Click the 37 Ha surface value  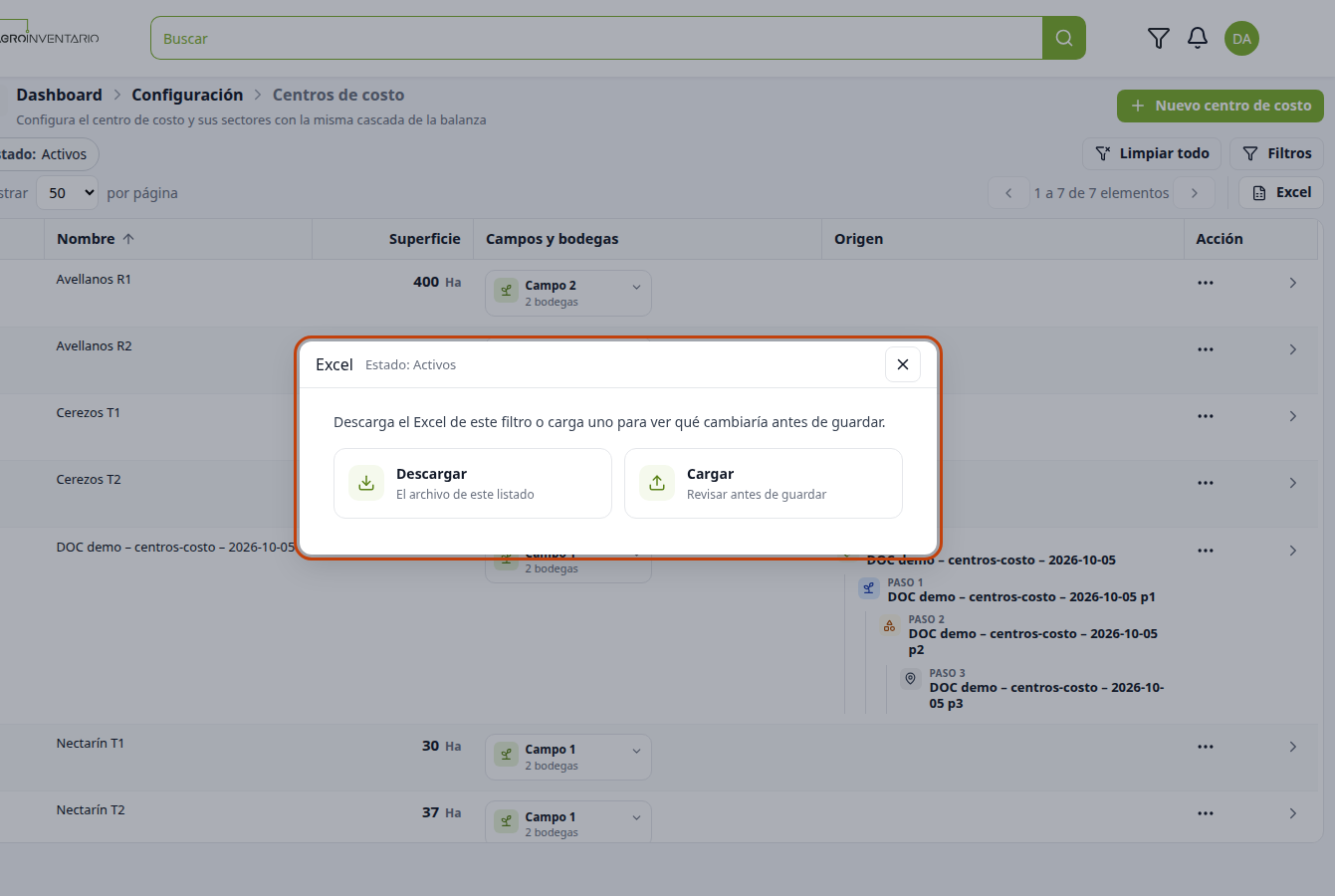click(x=441, y=812)
